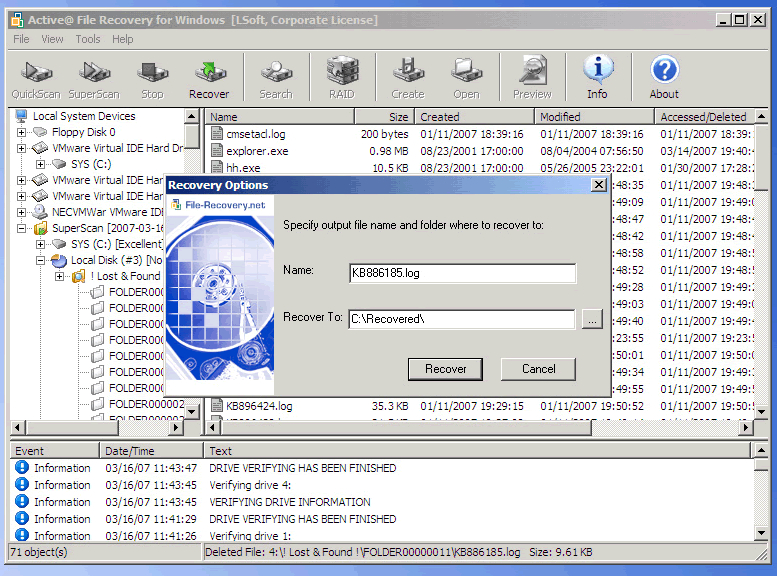Sort file list by Name column
This screenshot has width=777, height=576.
coord(280,117)
